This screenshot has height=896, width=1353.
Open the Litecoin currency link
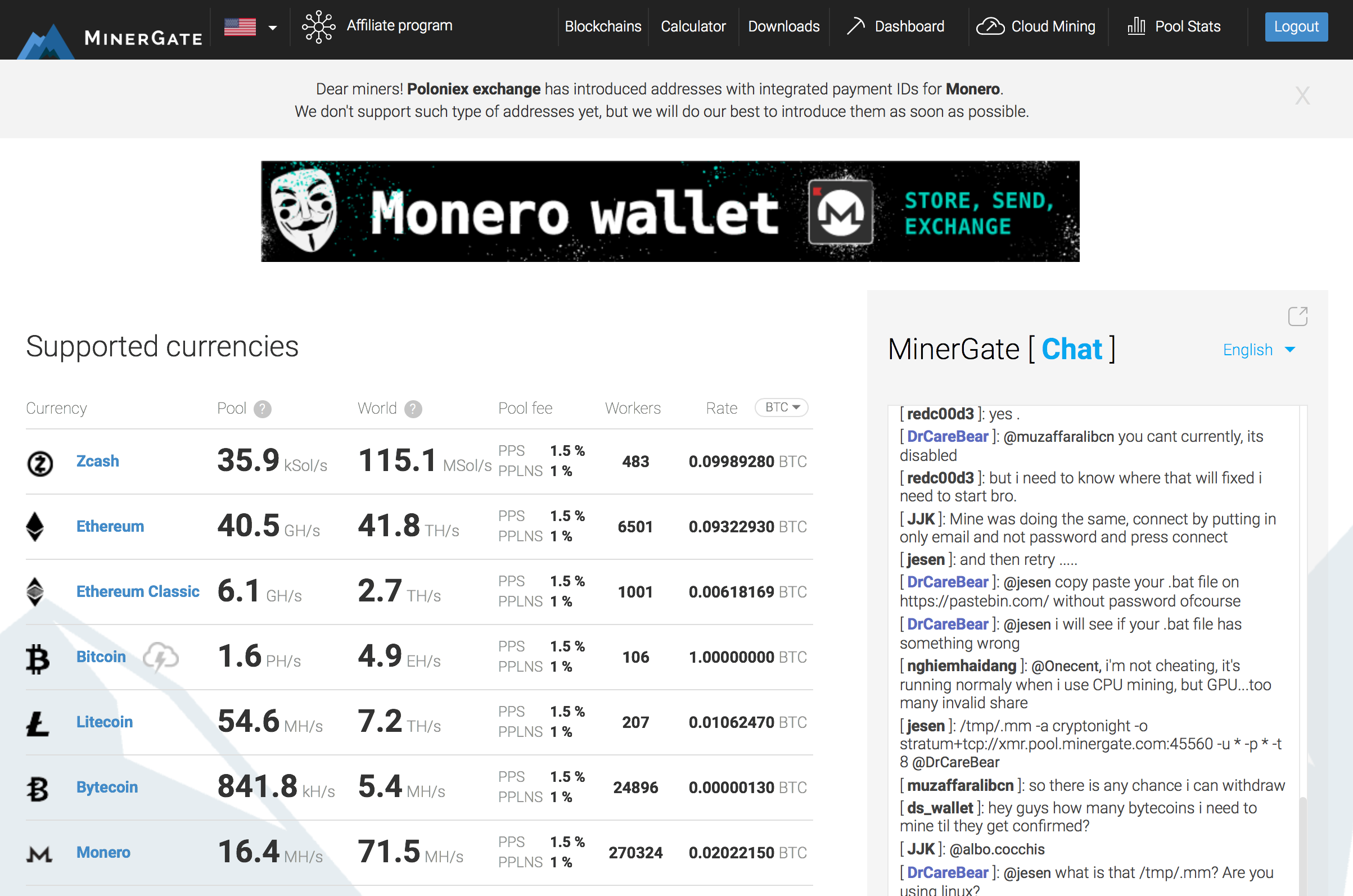105,722
